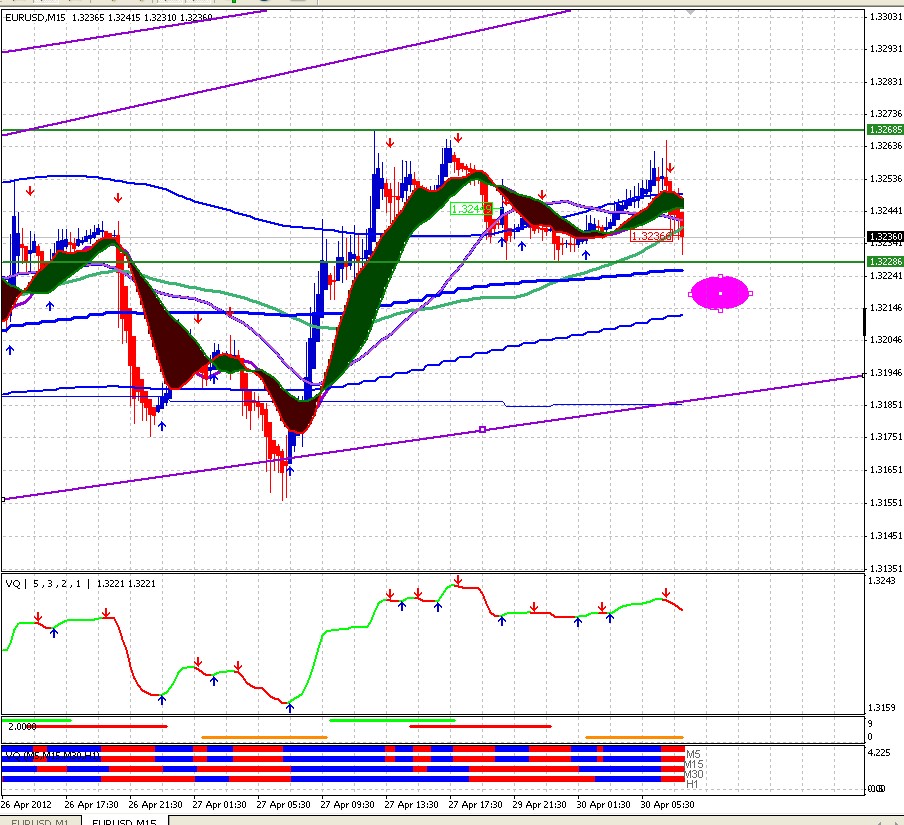904x825 pixels.
Task: Click lowest blue arrow in VQ indicator window
Action: [289, 708]
